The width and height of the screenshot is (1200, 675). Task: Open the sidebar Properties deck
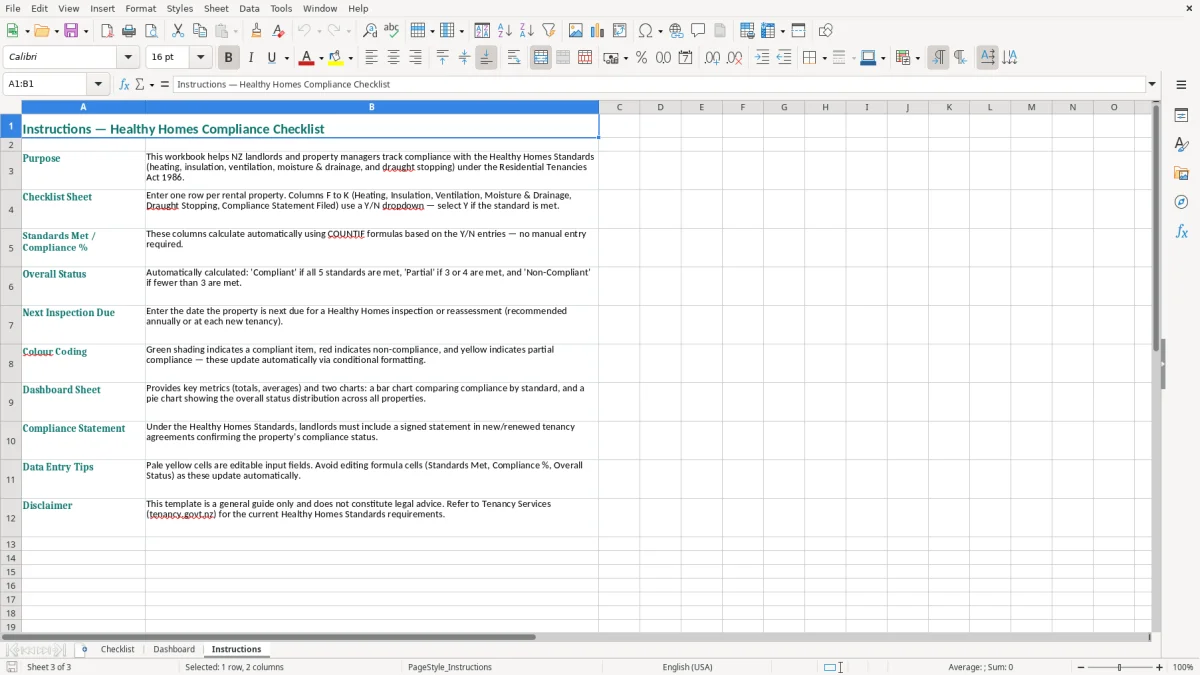[x=1181, y=116]
